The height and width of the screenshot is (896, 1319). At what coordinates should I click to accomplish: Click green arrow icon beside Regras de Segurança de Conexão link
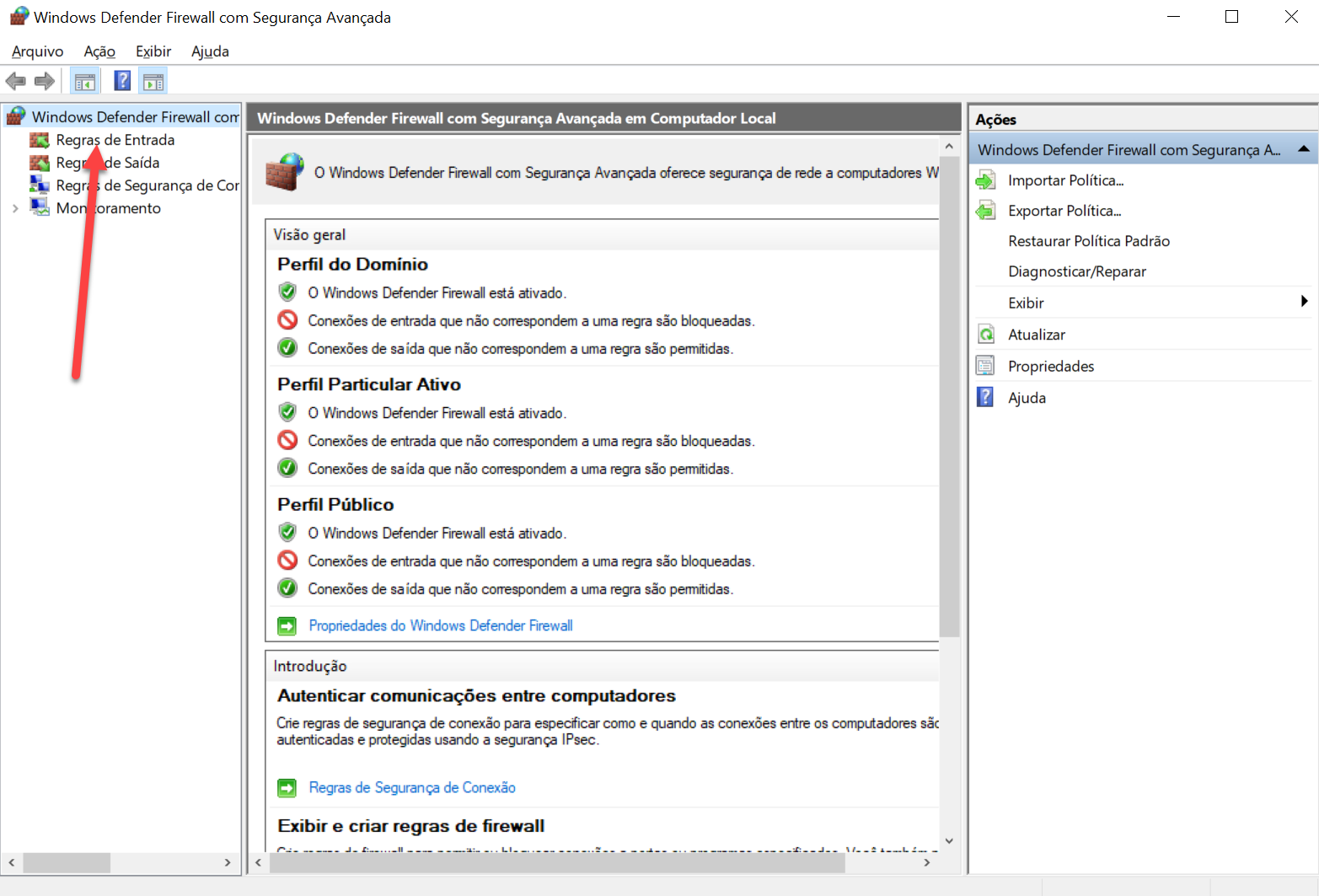point(287,788)
